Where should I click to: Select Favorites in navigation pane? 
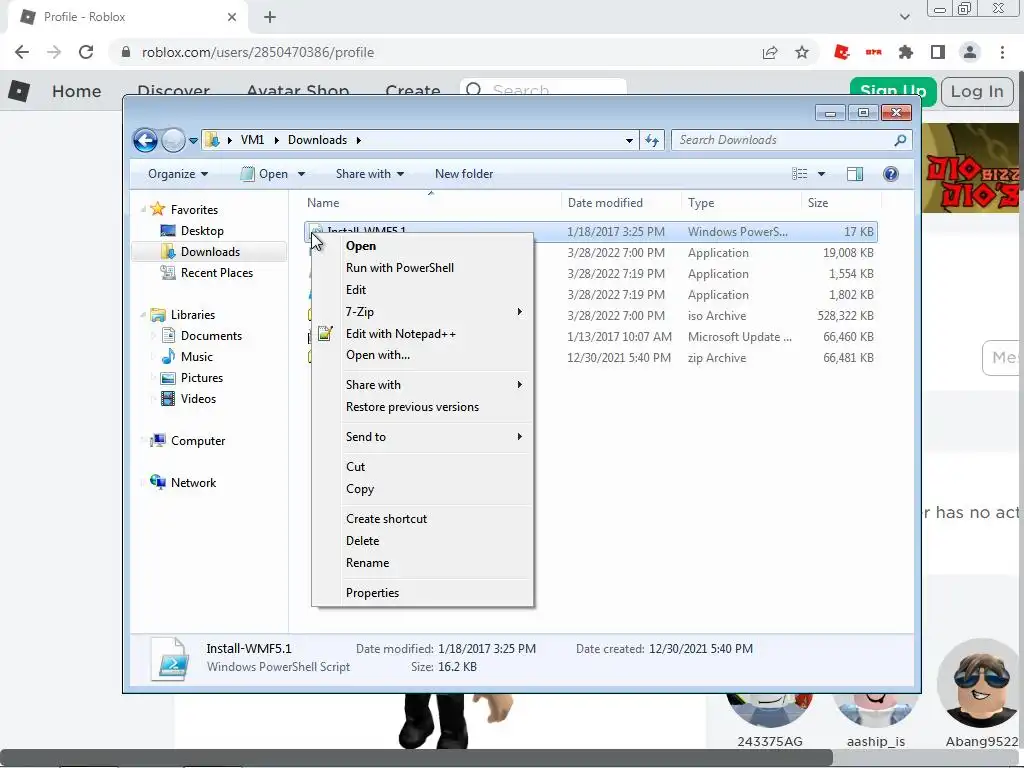[194, 210]
